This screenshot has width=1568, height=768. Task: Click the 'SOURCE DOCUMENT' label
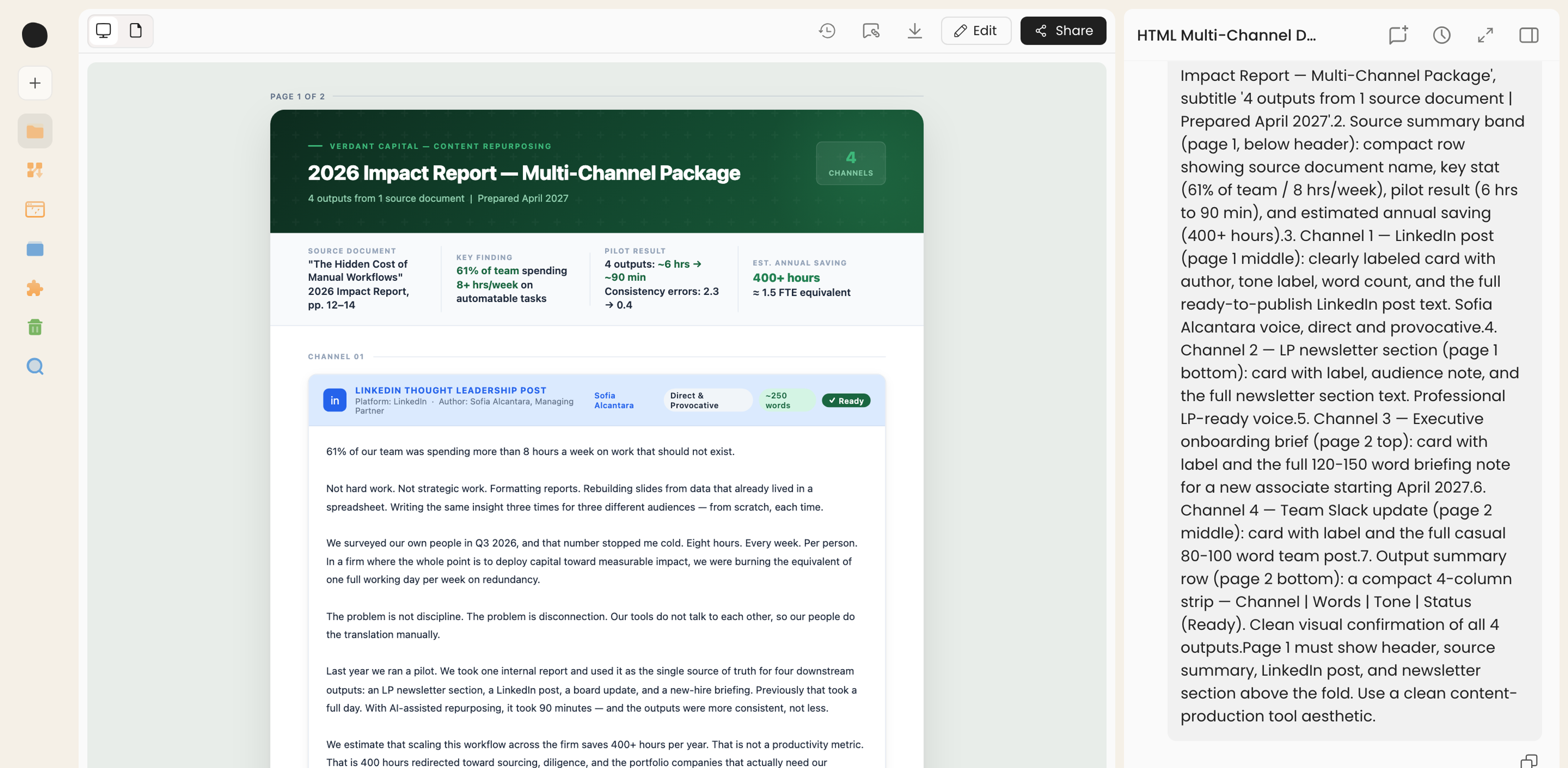point(352,251)
